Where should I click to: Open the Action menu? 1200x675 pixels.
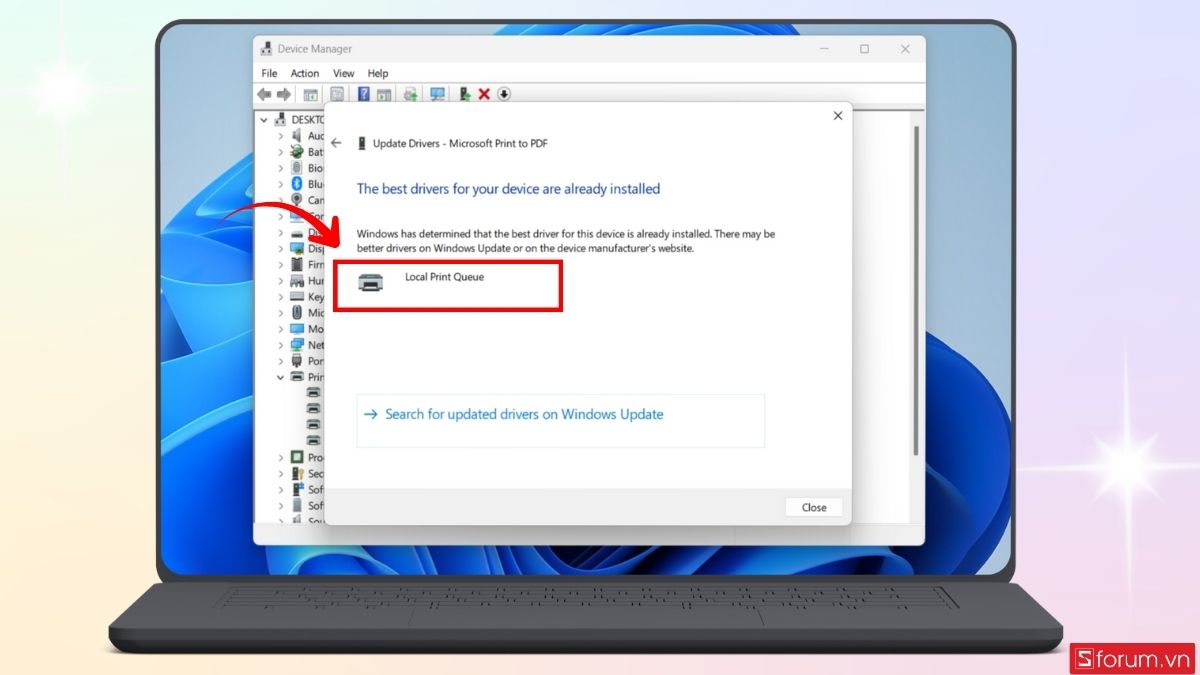tap(304, 73)
